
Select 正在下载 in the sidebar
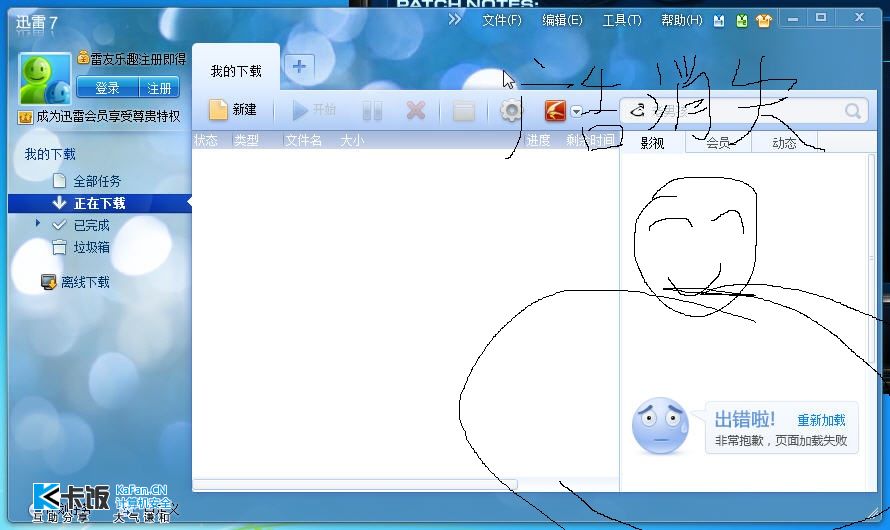click(99, 203)
